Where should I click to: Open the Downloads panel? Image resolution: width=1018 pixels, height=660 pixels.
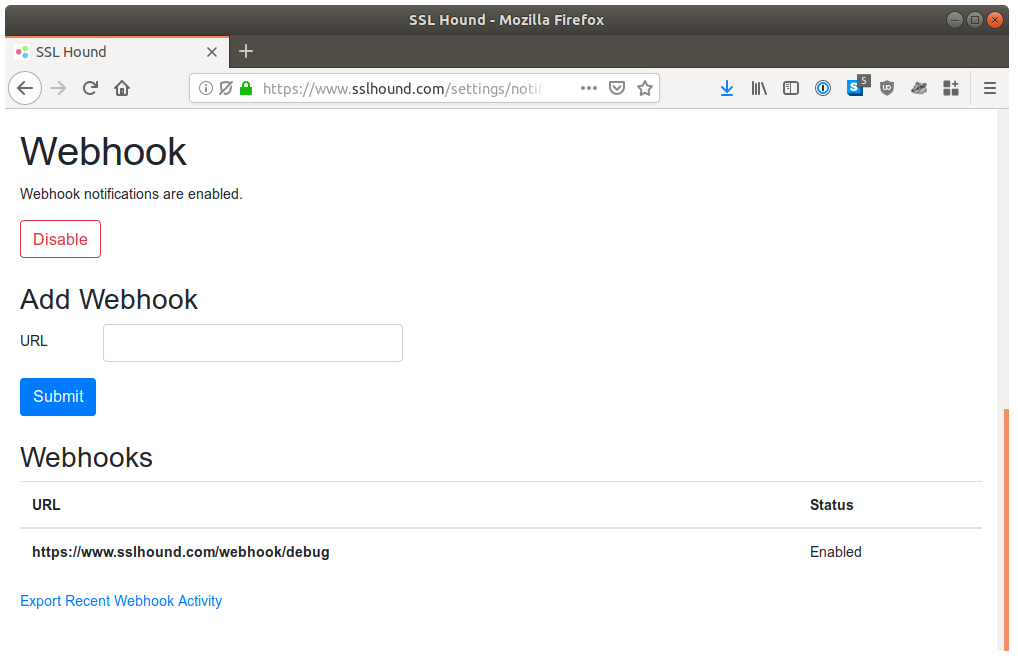727,88
